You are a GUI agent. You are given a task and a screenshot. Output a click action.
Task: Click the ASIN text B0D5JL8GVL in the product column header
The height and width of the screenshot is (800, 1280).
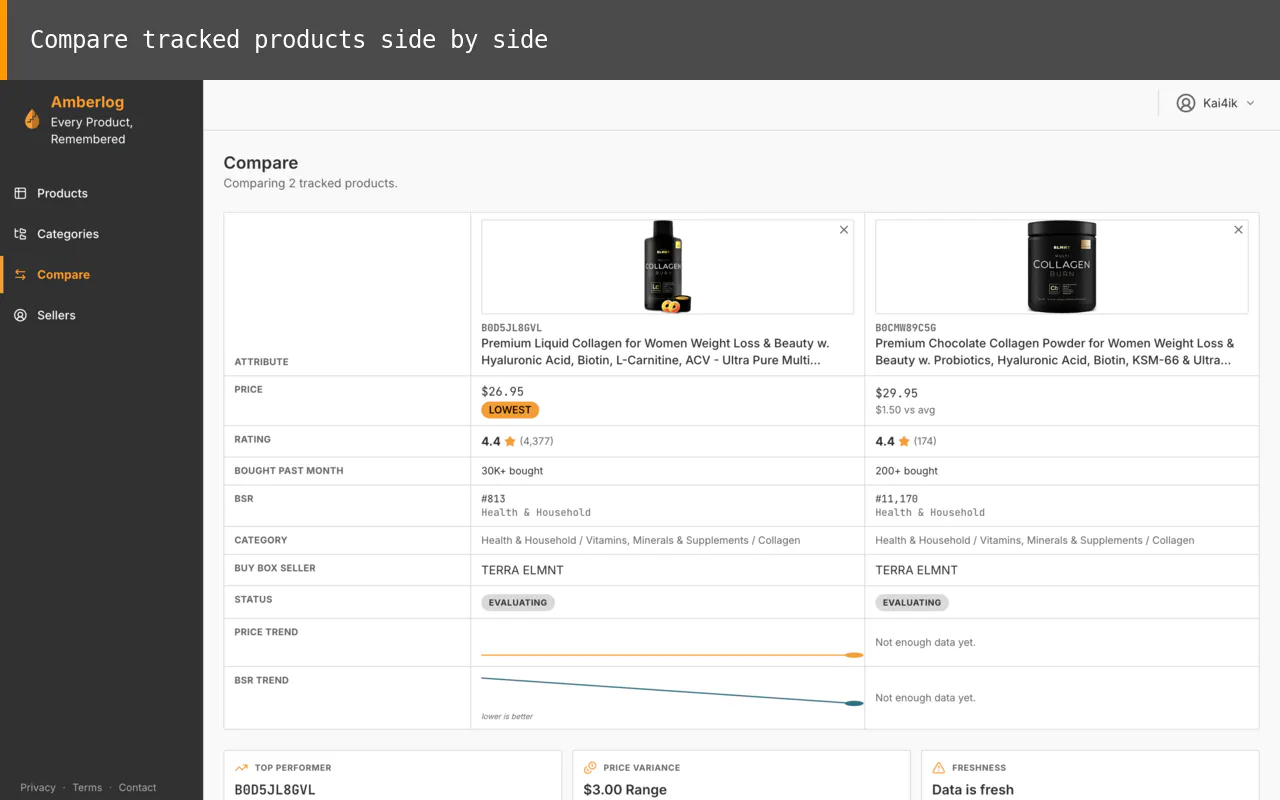(x=511, y=327)
